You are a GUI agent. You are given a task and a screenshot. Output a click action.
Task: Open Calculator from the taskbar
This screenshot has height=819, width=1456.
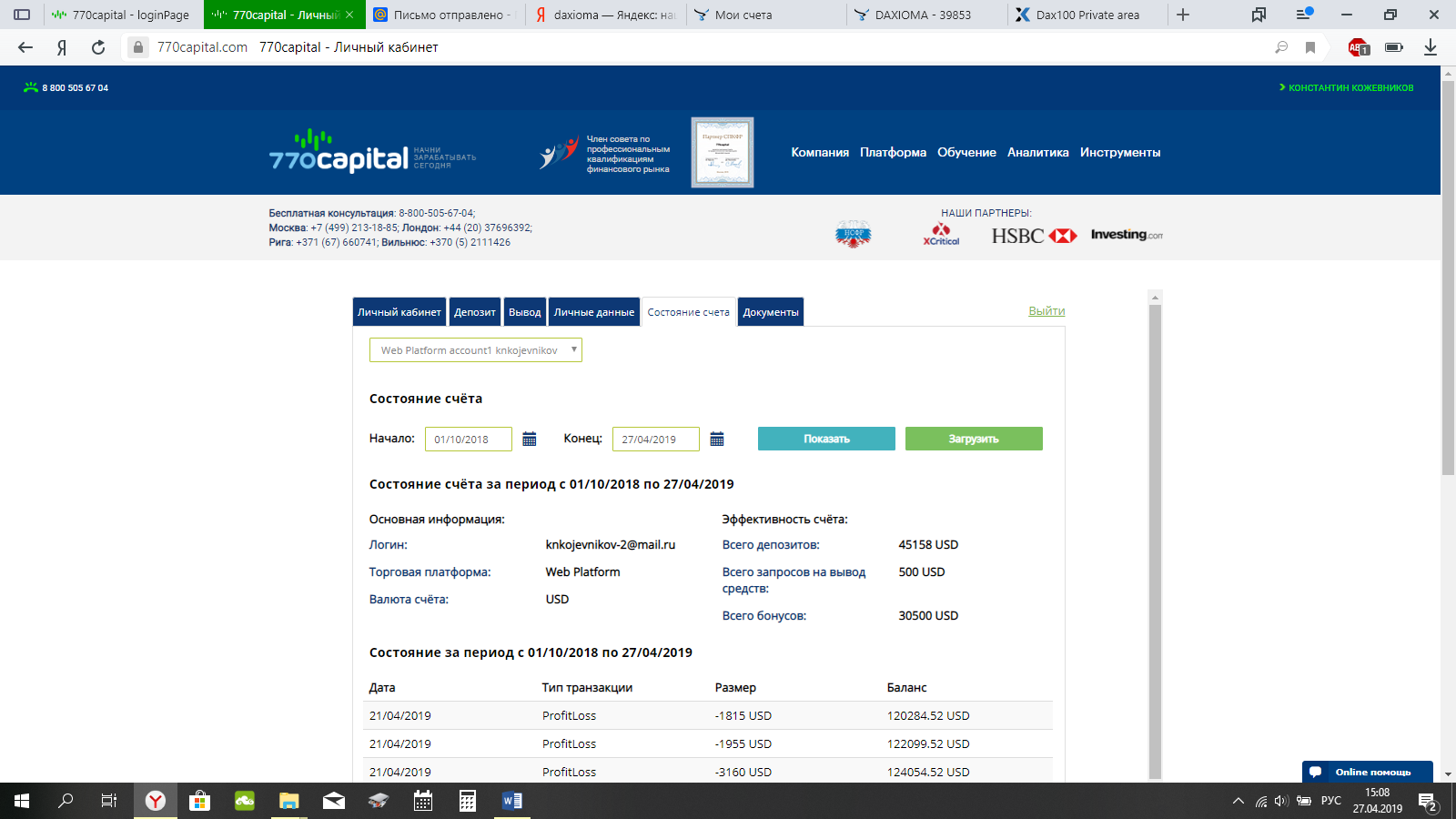click(468, 801)
